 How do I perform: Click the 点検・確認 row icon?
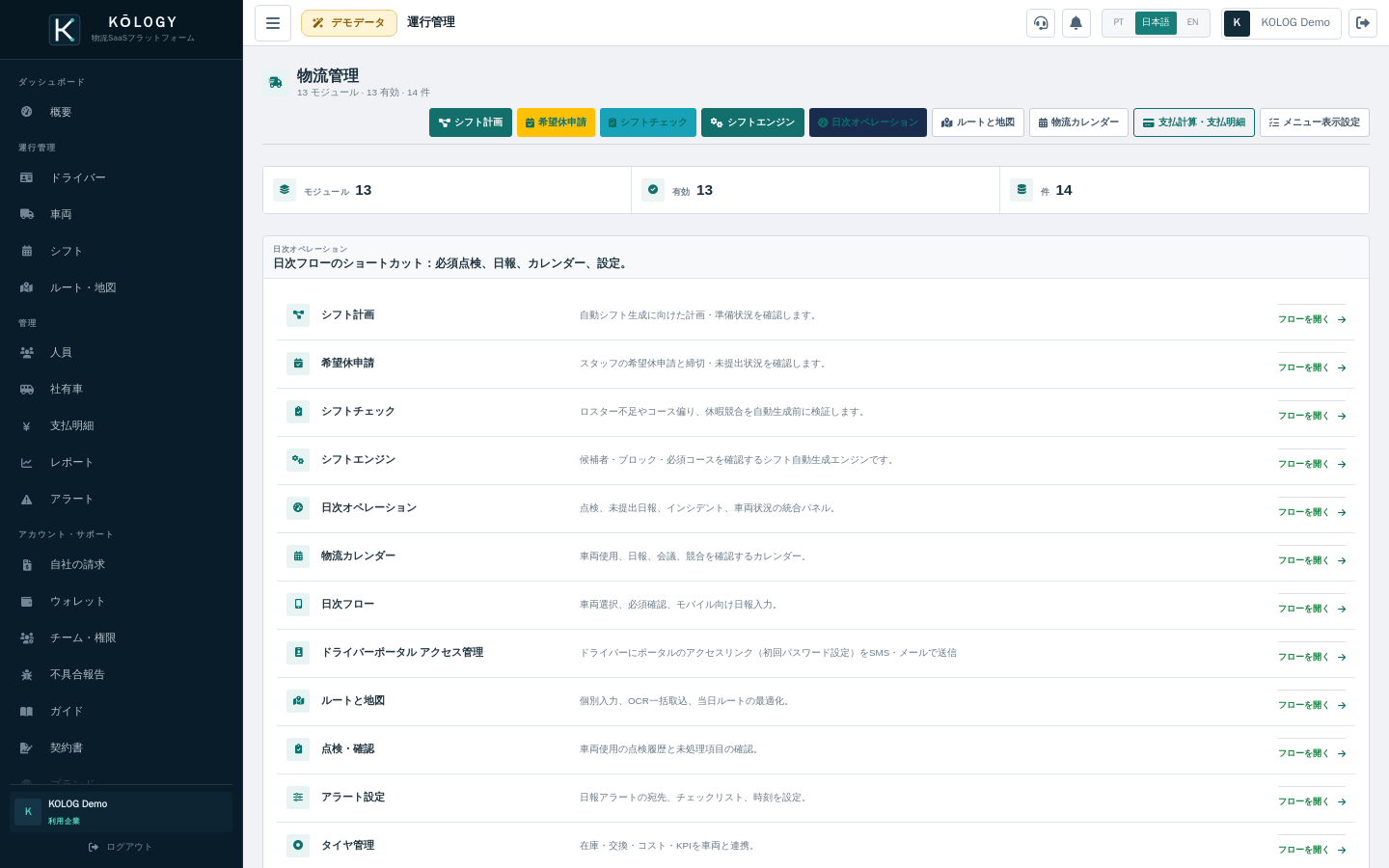coord(298,749)
